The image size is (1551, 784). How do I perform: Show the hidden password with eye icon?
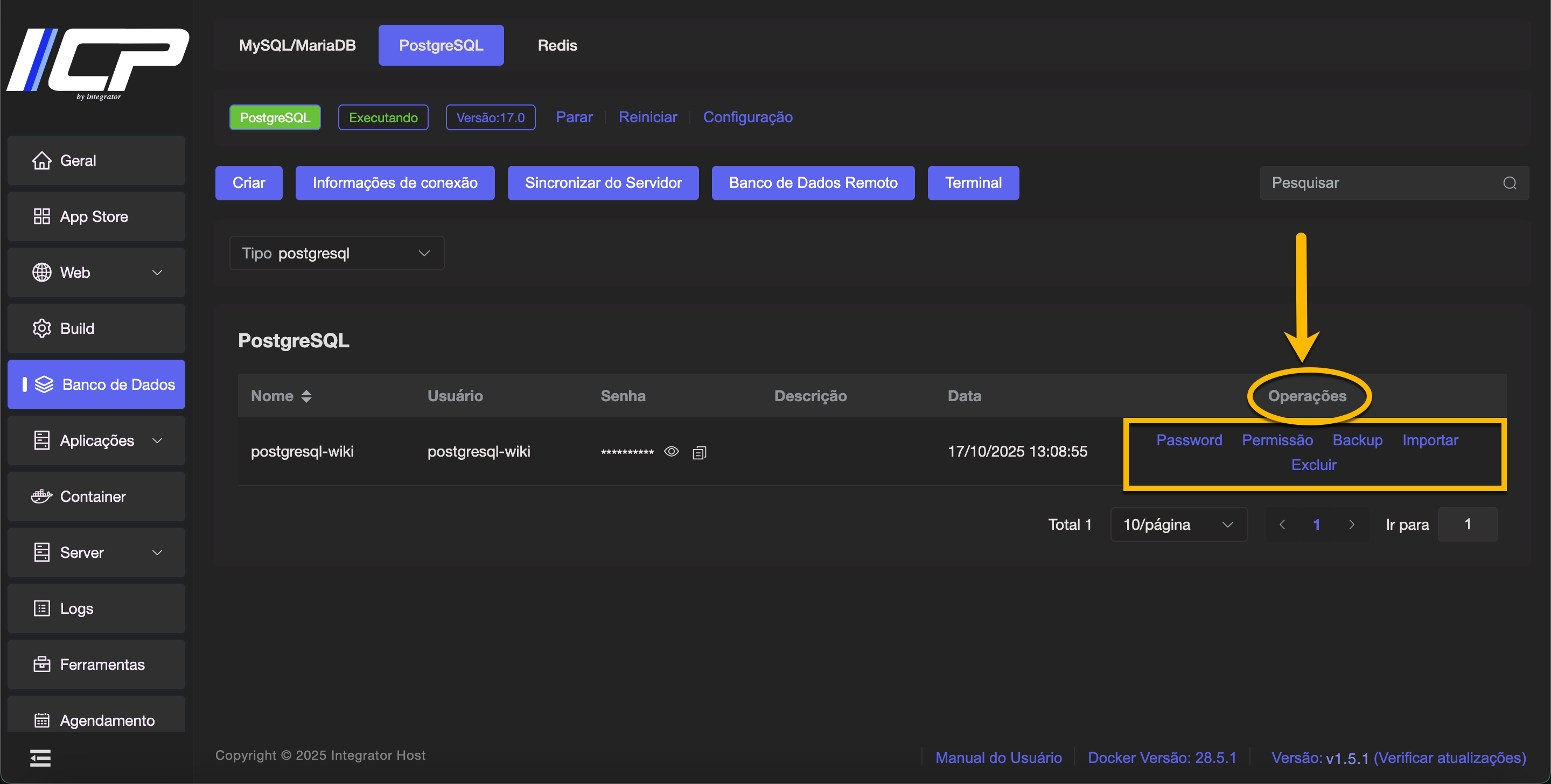[x=672, y=451]
